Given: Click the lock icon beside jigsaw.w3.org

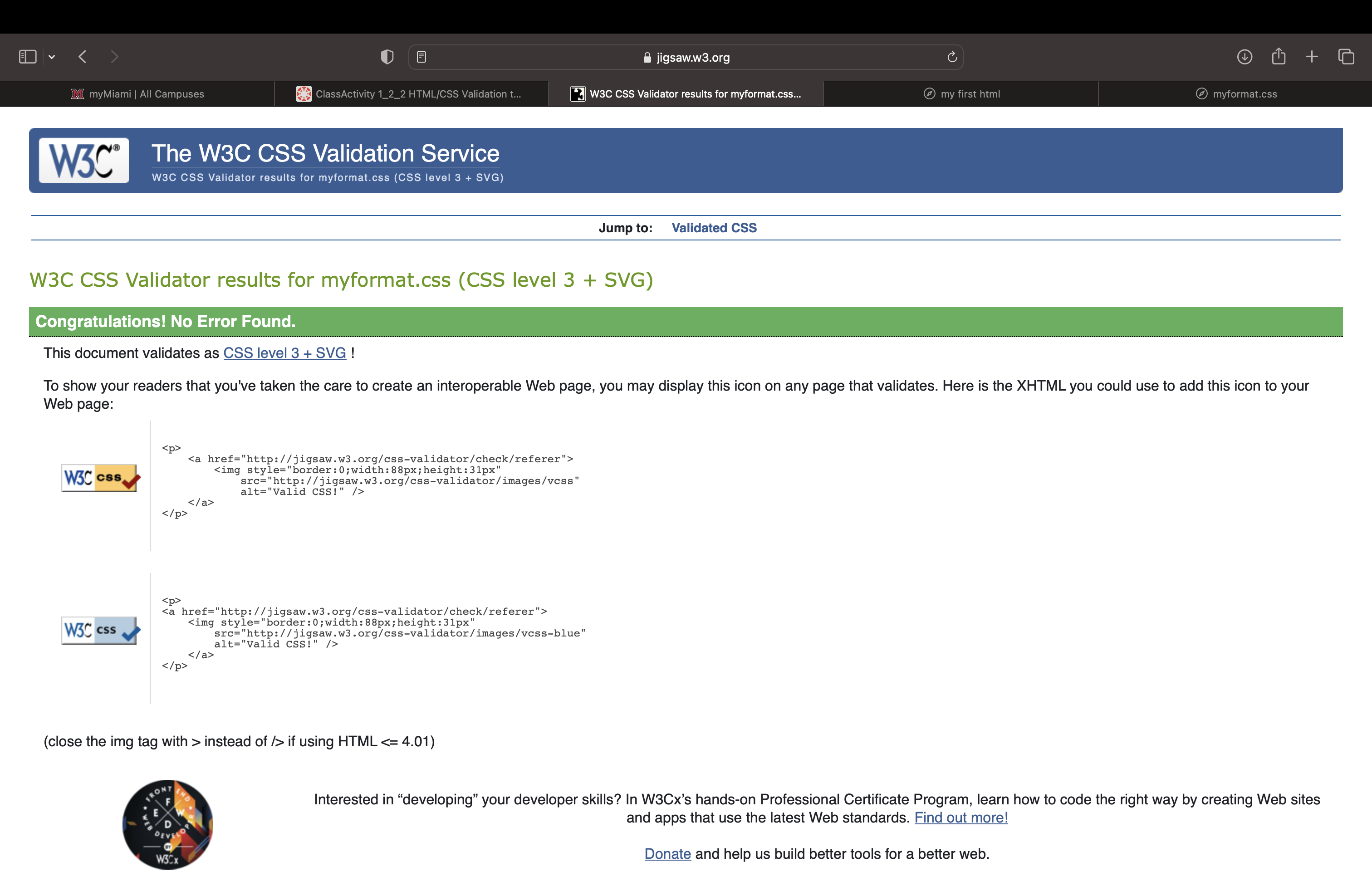Looking at the screenshot, I should tap(647, 57).
